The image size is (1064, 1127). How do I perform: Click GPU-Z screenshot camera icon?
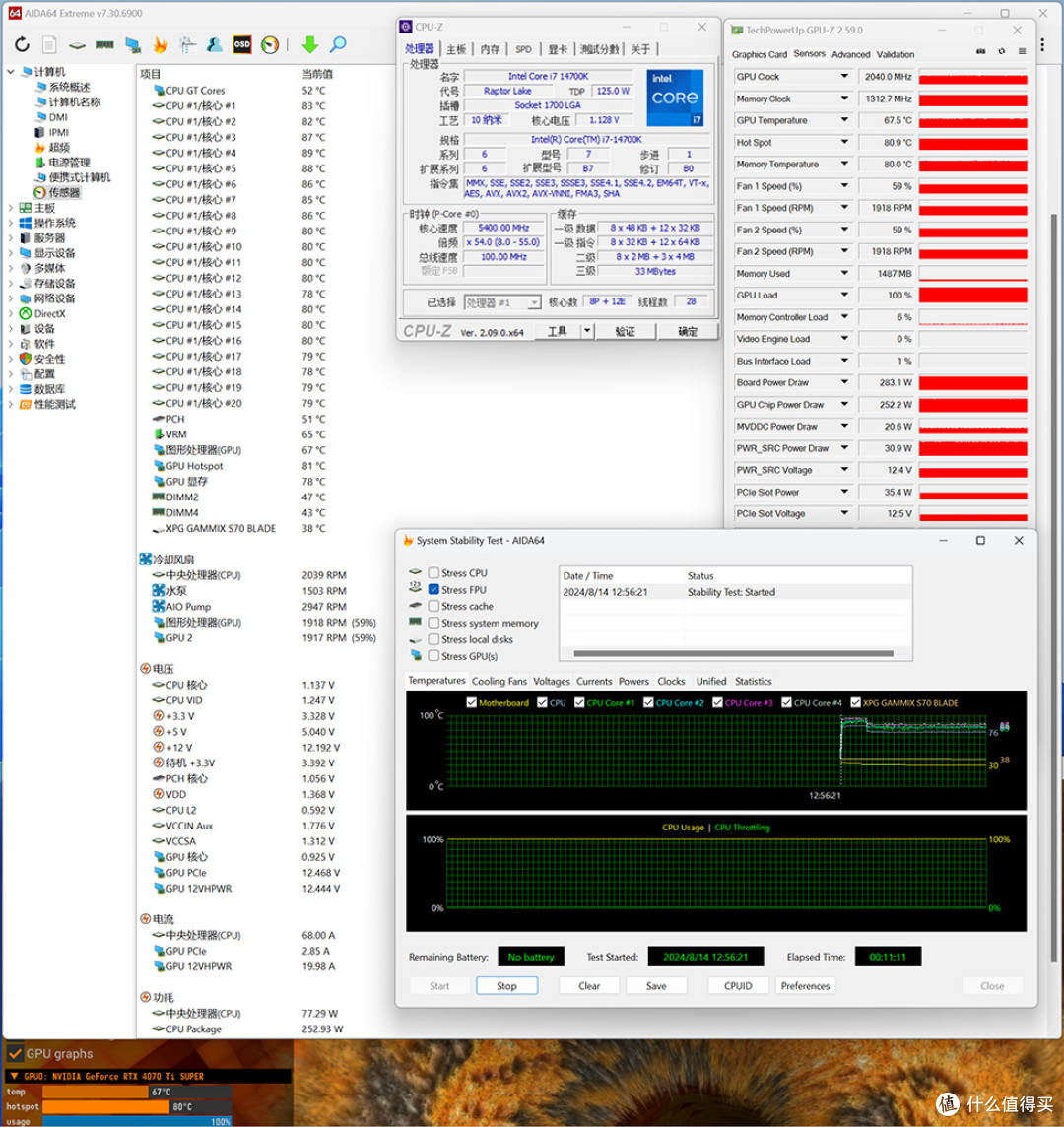[x=981, y=52]
